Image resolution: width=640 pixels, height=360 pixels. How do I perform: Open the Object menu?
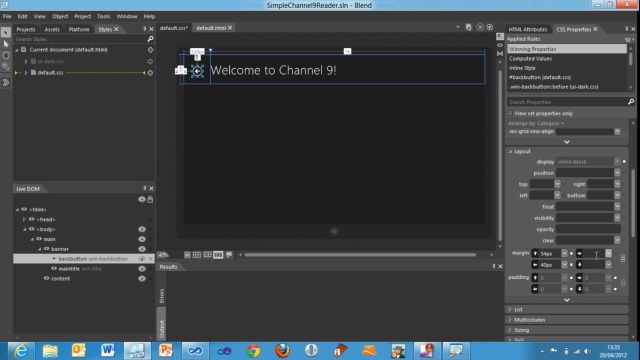click(60, 16)
